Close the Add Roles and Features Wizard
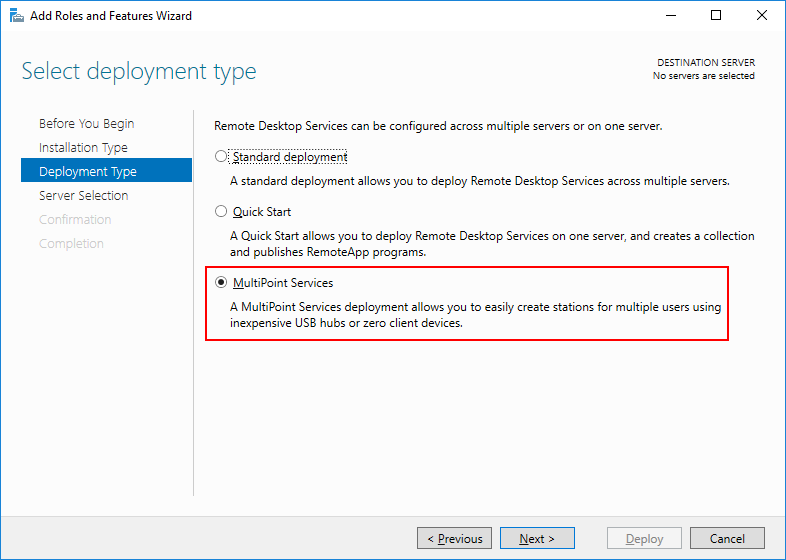 pos(762,16)
